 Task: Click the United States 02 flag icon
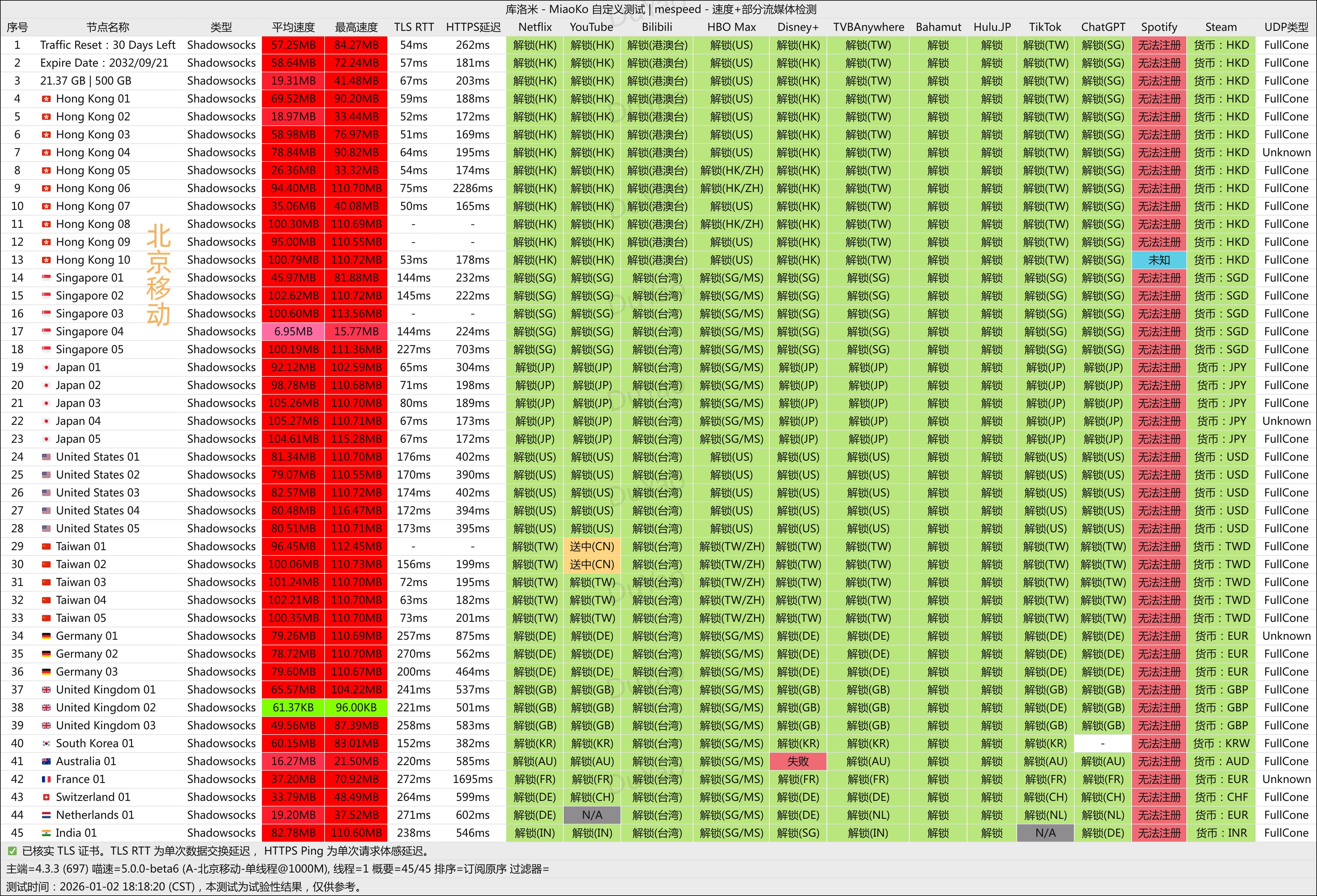coord(46,475)
